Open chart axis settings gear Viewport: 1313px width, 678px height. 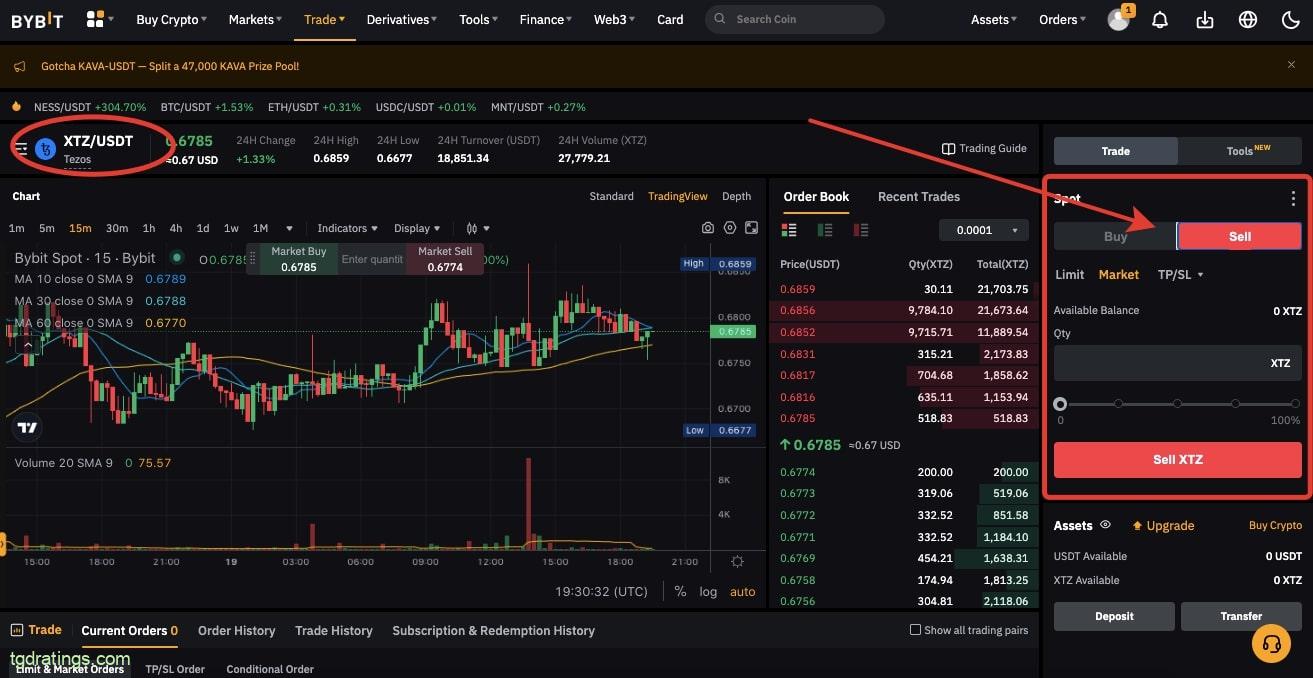737,562
